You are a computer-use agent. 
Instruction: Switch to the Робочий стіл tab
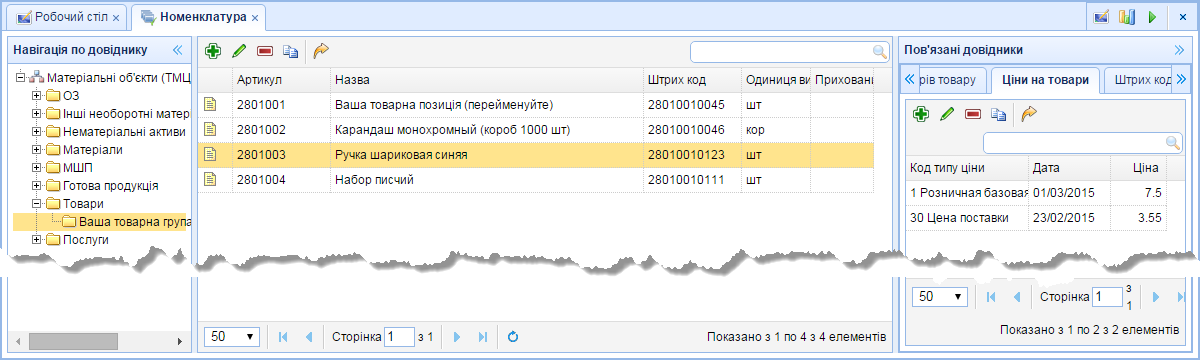[x=68, y=18]
